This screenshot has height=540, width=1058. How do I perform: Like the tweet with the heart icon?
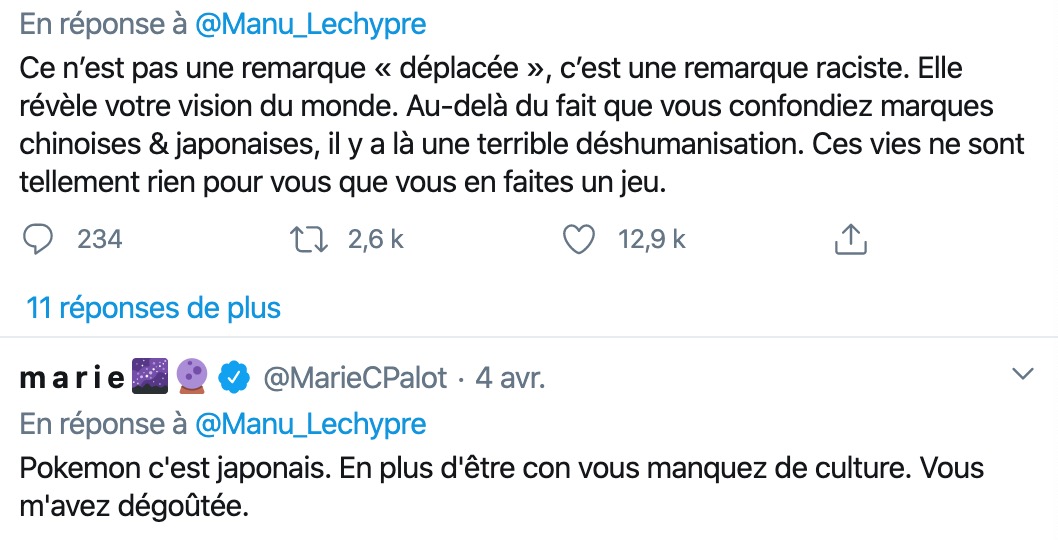pos(579,239)
